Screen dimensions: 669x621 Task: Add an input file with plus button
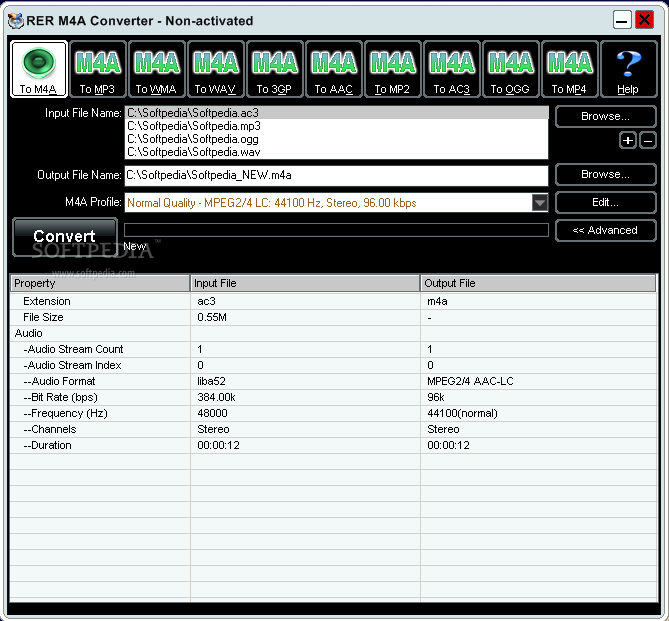pyautogui.click(x=628, y=140)
